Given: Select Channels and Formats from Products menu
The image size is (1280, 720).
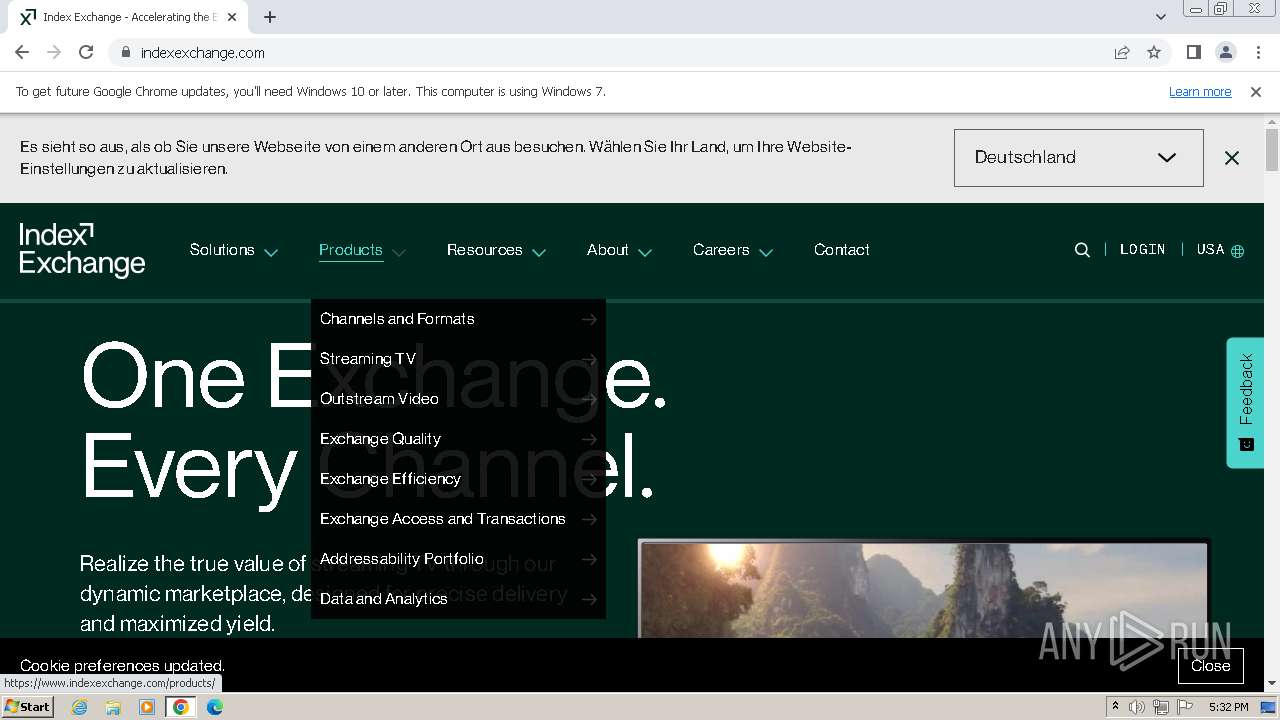Looking at the screenshot, I should tap(397, 319).
